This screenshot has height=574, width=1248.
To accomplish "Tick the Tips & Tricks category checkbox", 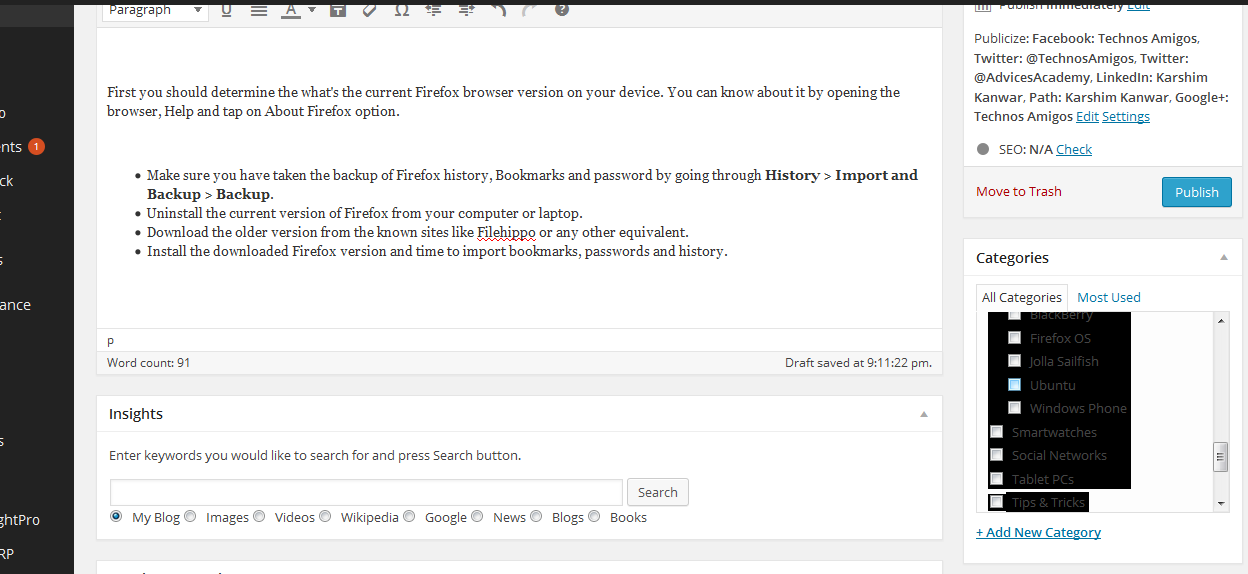I will (996, 502).
